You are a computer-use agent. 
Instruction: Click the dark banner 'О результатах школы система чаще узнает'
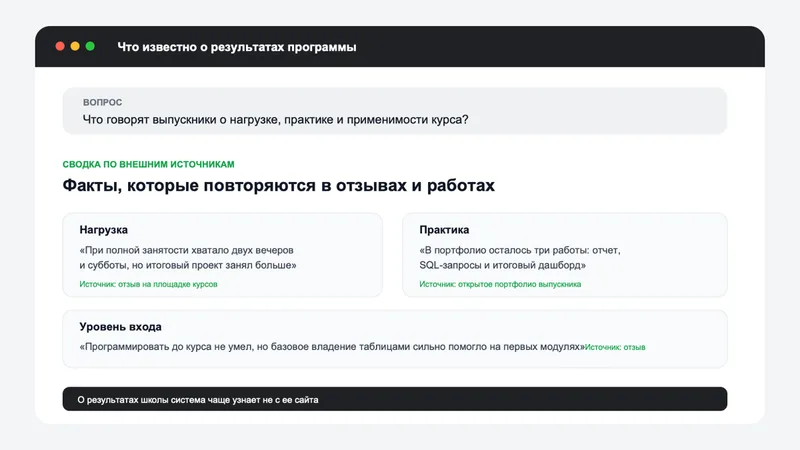pyautogui.click(x=394, y=399)
